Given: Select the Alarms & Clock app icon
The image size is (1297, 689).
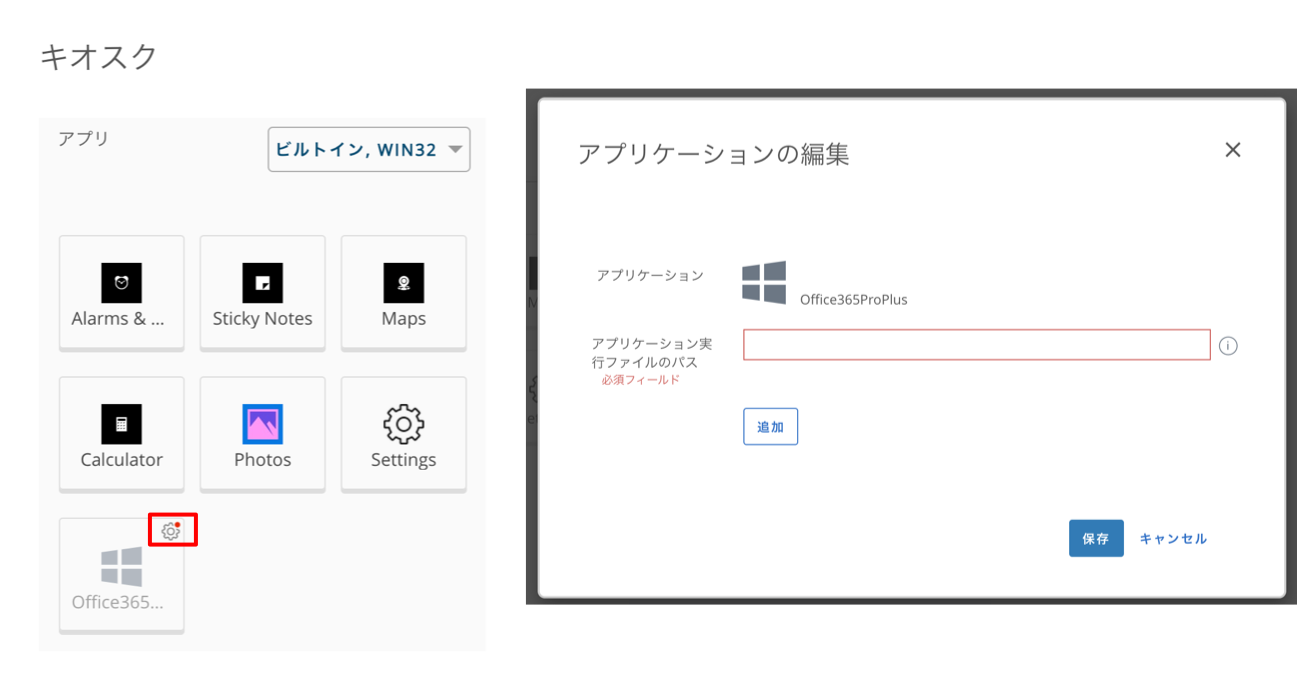Looking at the screenshot, I should click(x=121, y=283).
